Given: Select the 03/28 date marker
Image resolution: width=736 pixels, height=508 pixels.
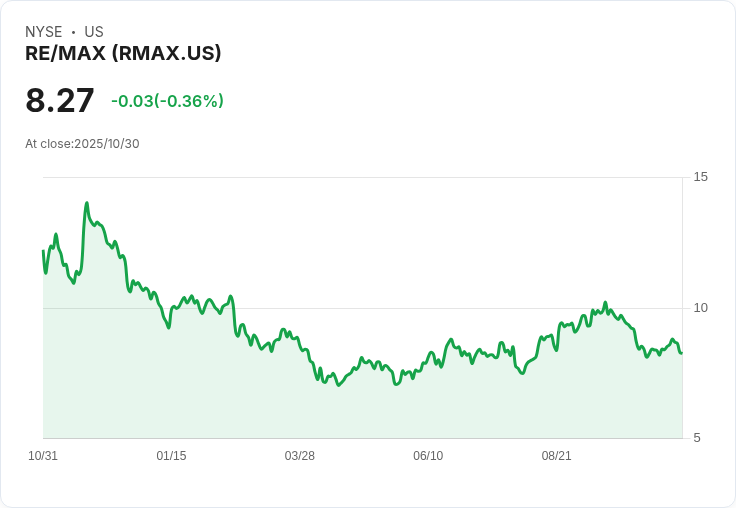Looking at the screenshot, I should click(299, 456).
